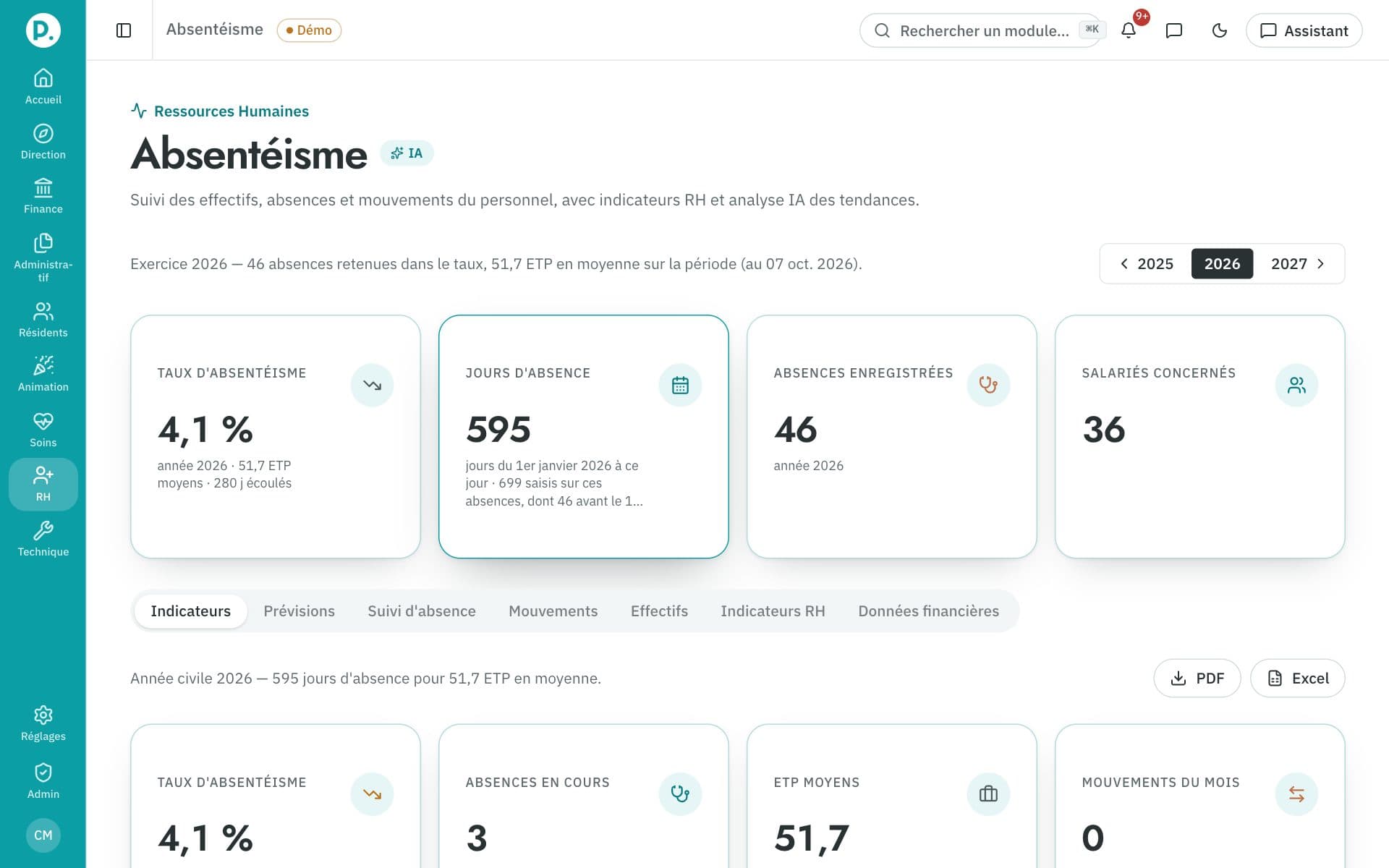The image size is (1389, 868).
Task: Click the stethoscope icon in Absences enregistrées card
Action: click(988, 385)
